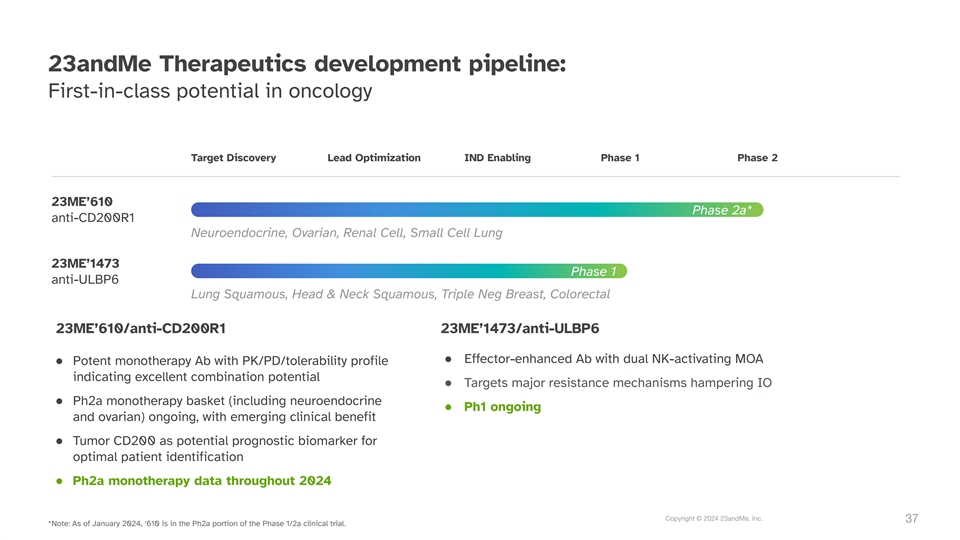Screen dimensions: 960x540
Task: Select the subtitle 'First-in-class potential in oncology'
Action: 210,91
